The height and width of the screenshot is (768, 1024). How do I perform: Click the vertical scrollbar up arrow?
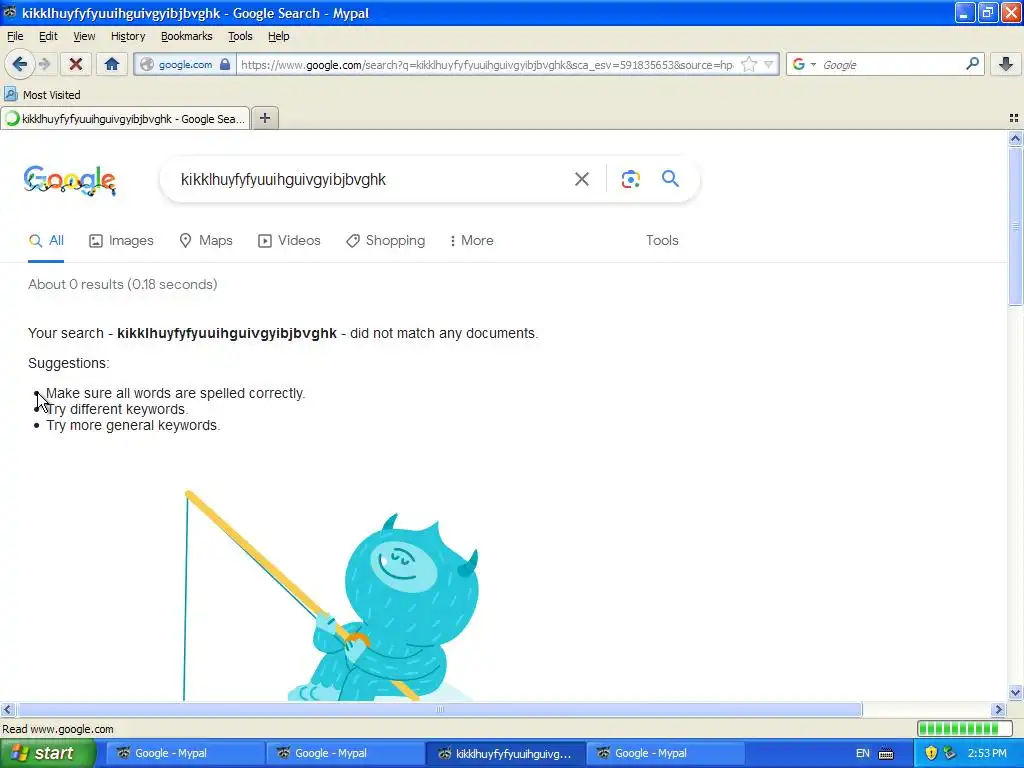click(1015, 138)
